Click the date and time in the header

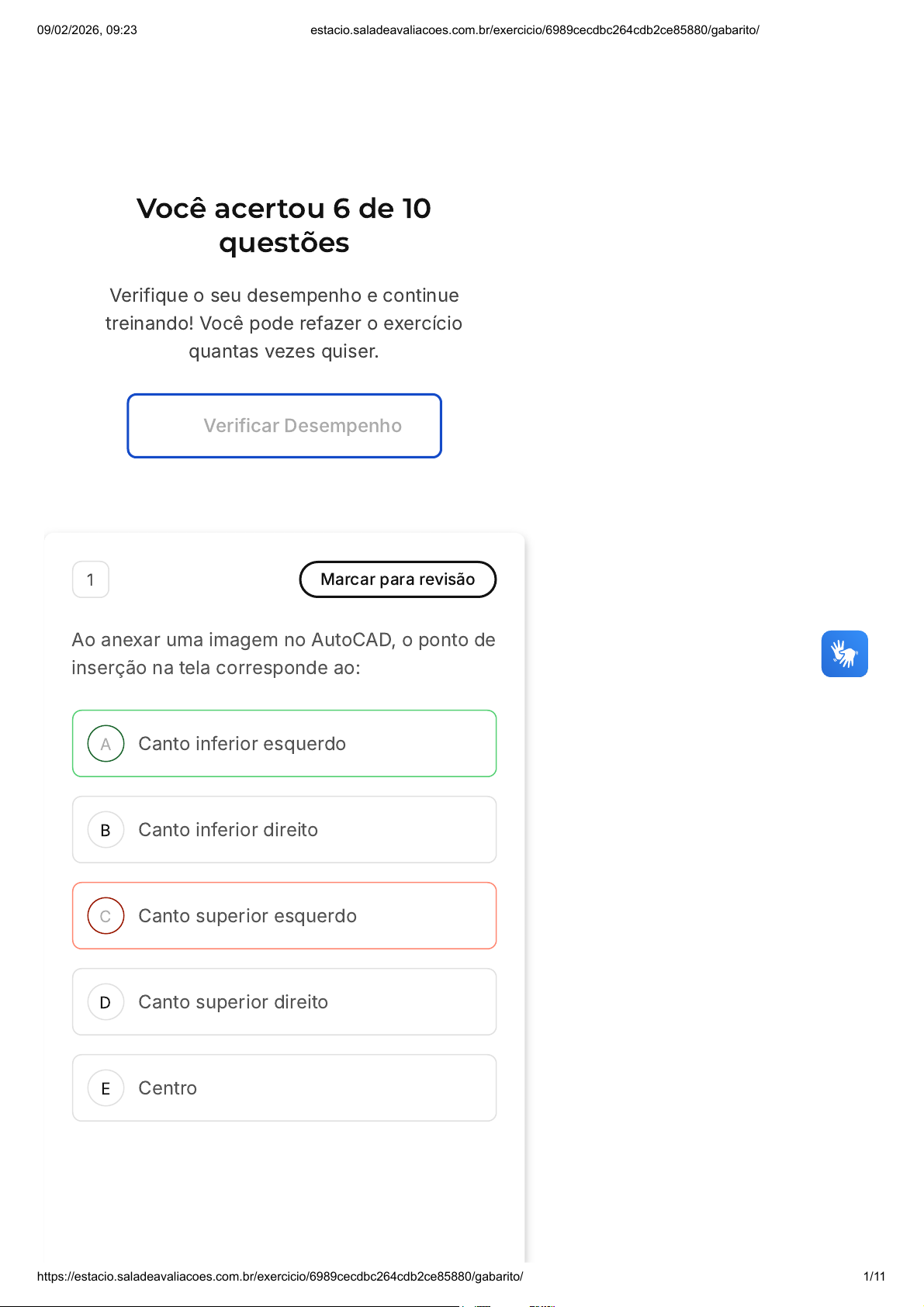[87, 30]
